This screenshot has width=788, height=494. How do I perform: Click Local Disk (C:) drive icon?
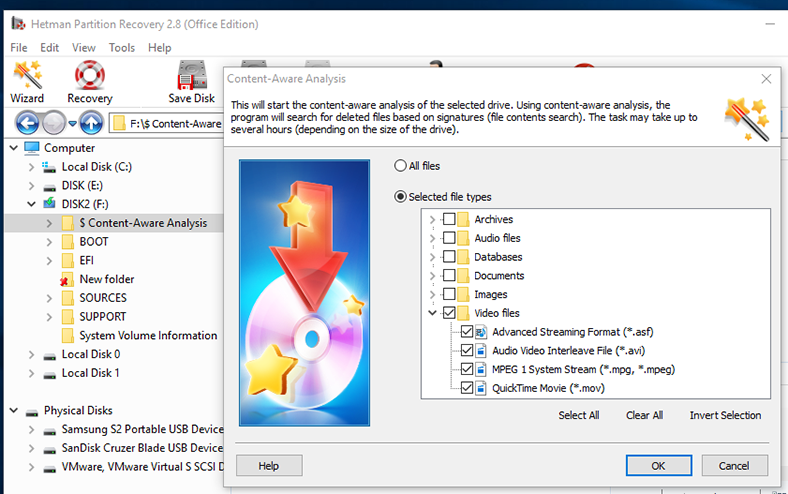coord(49,167)
